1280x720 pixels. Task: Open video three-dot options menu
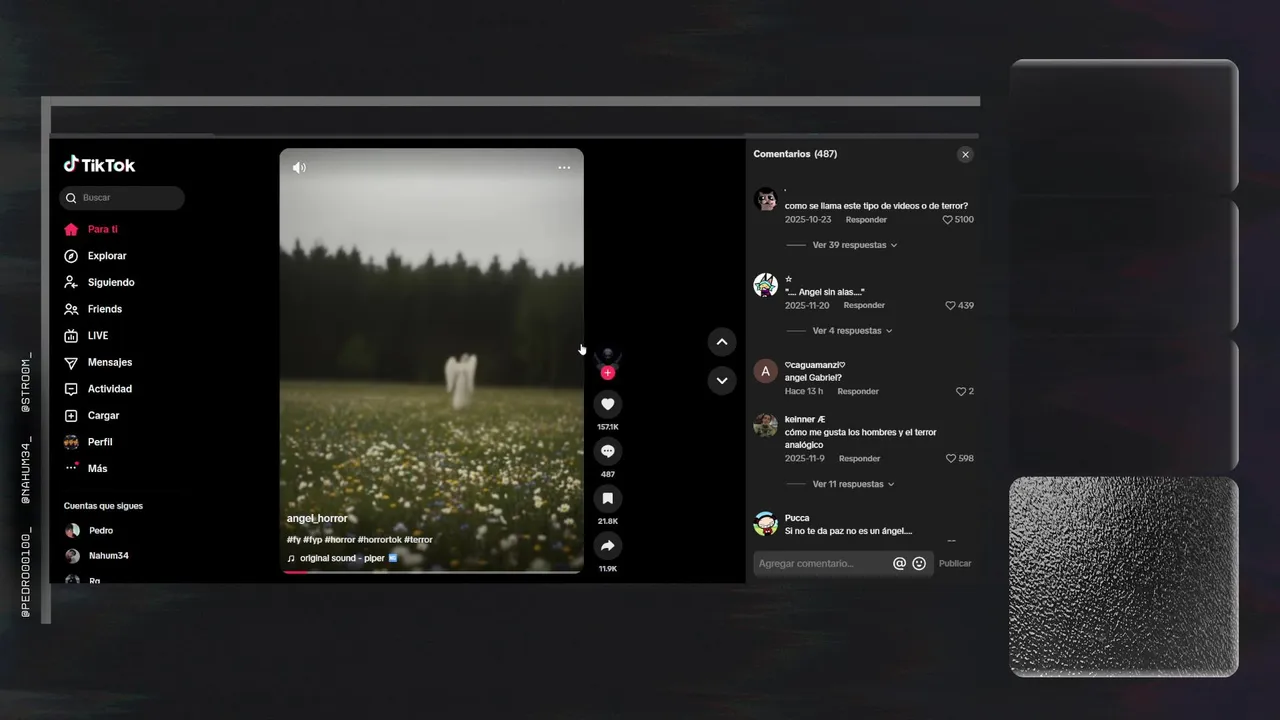click(x=564, y=167)
